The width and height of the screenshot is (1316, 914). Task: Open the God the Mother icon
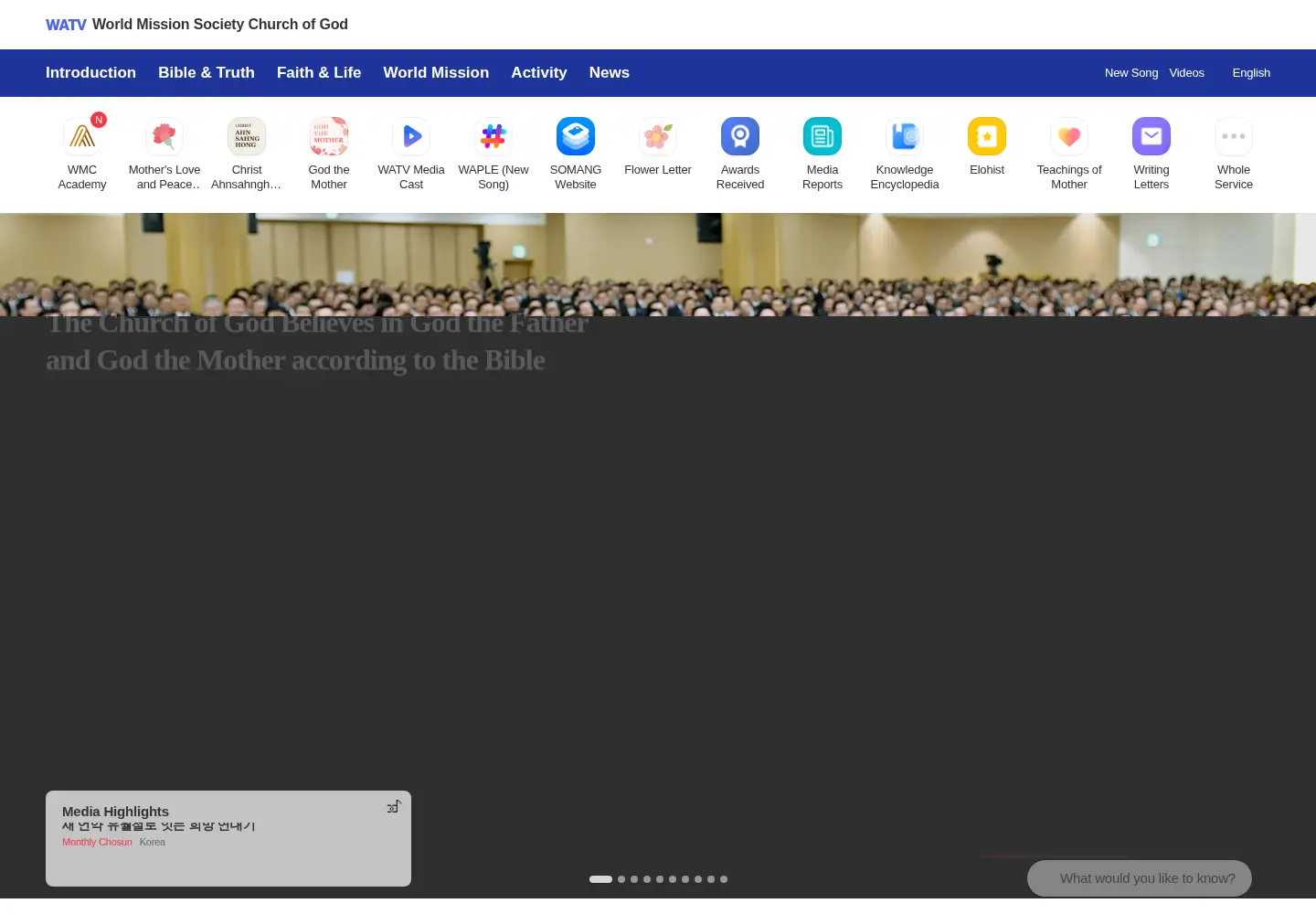(329, 136)
